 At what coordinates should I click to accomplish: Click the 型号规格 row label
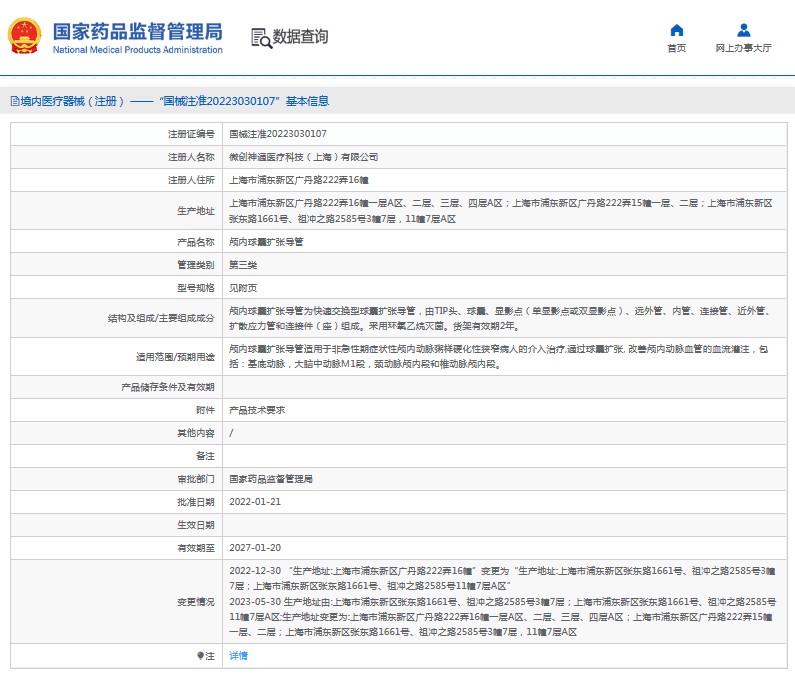pos(196,288)
